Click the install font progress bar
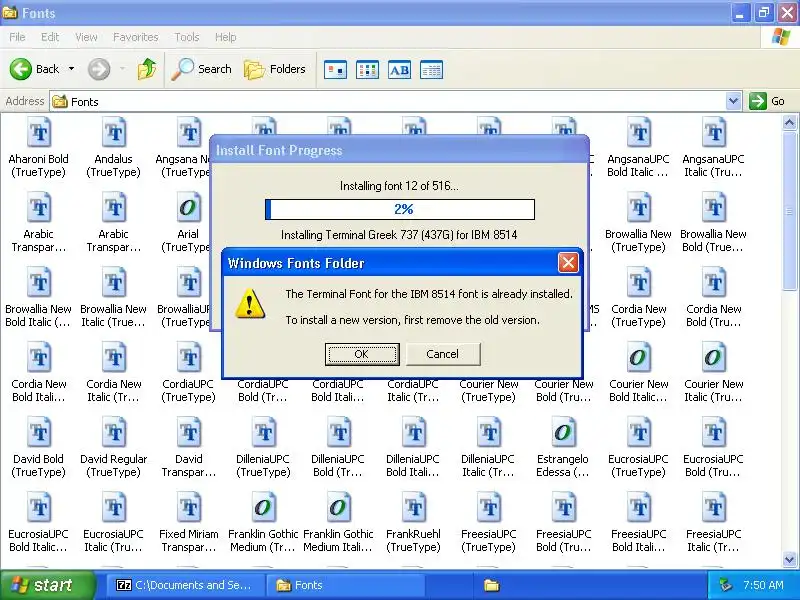The width and height of the screenshot is (800, 600). click(x=400, y=209)
